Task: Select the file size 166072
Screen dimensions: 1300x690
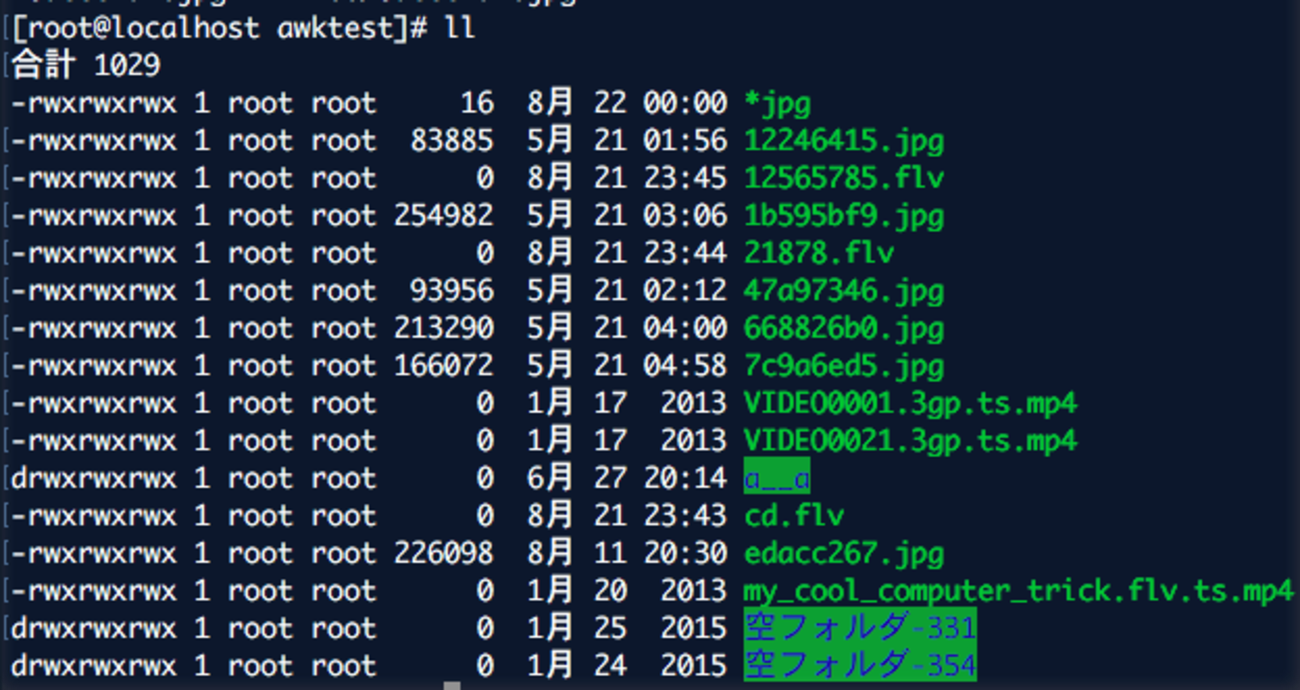Action: pyautogui.click(x=444, y=366)
